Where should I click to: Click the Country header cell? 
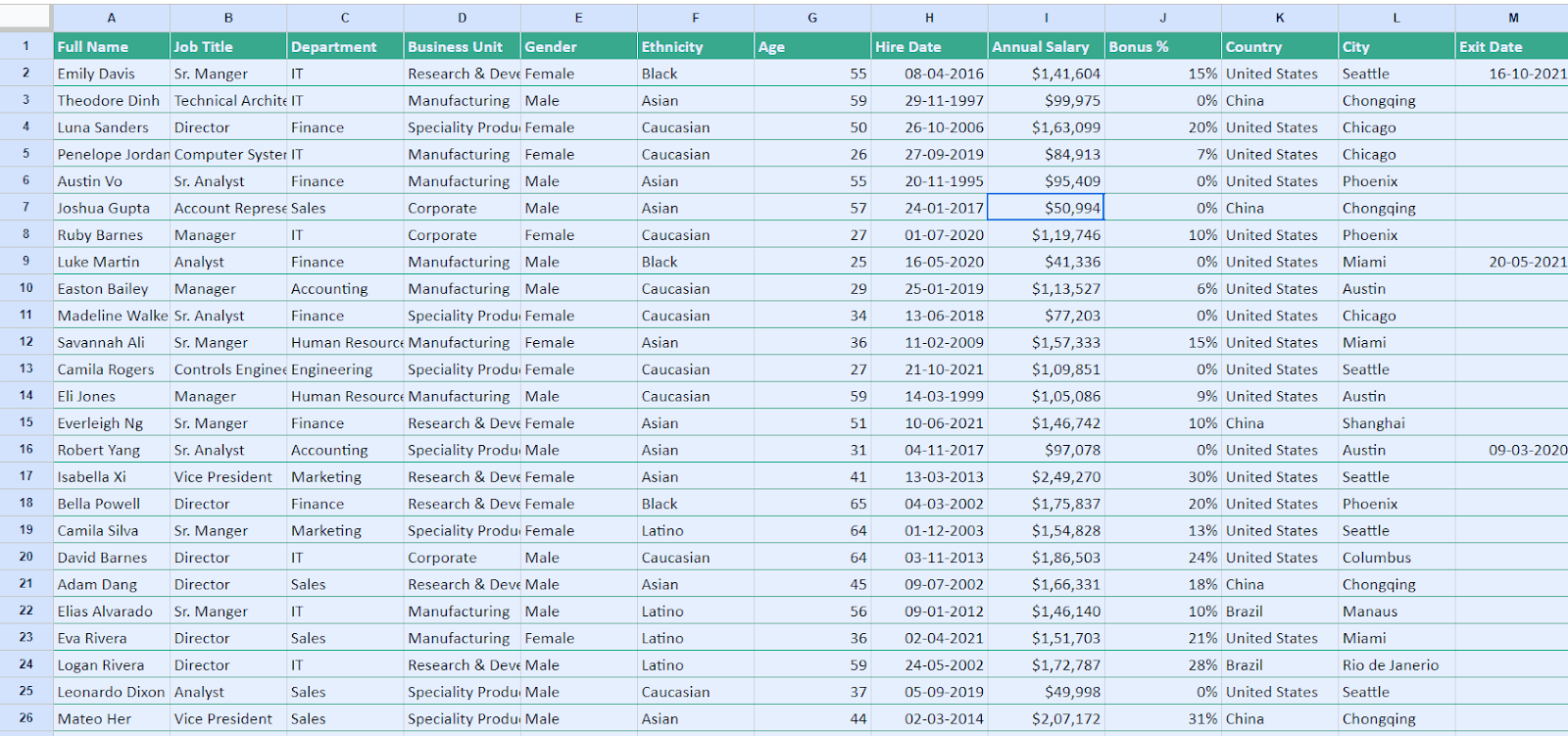click(x=1280, y=46)
